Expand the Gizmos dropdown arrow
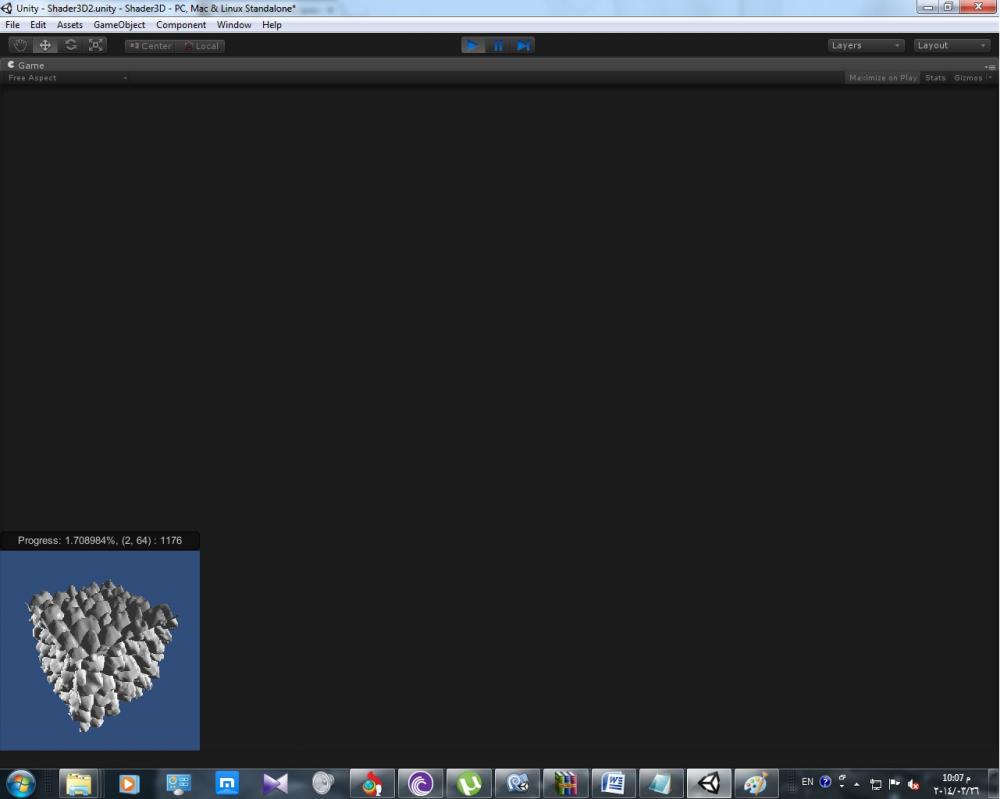Viewport: 1000px width, 799px height. pos(990,78)
